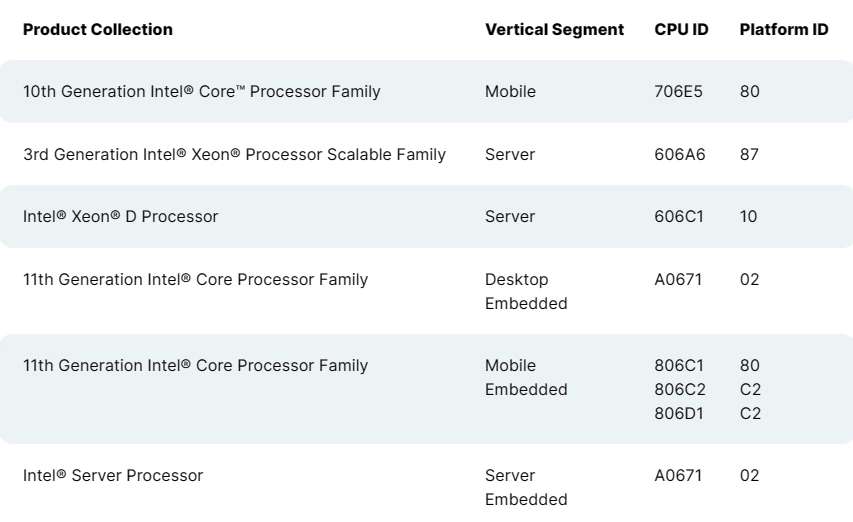Click CPU ID 706E5
This screenshot has width=853, height=522.
pyautogui.click(x=678, y=91)
